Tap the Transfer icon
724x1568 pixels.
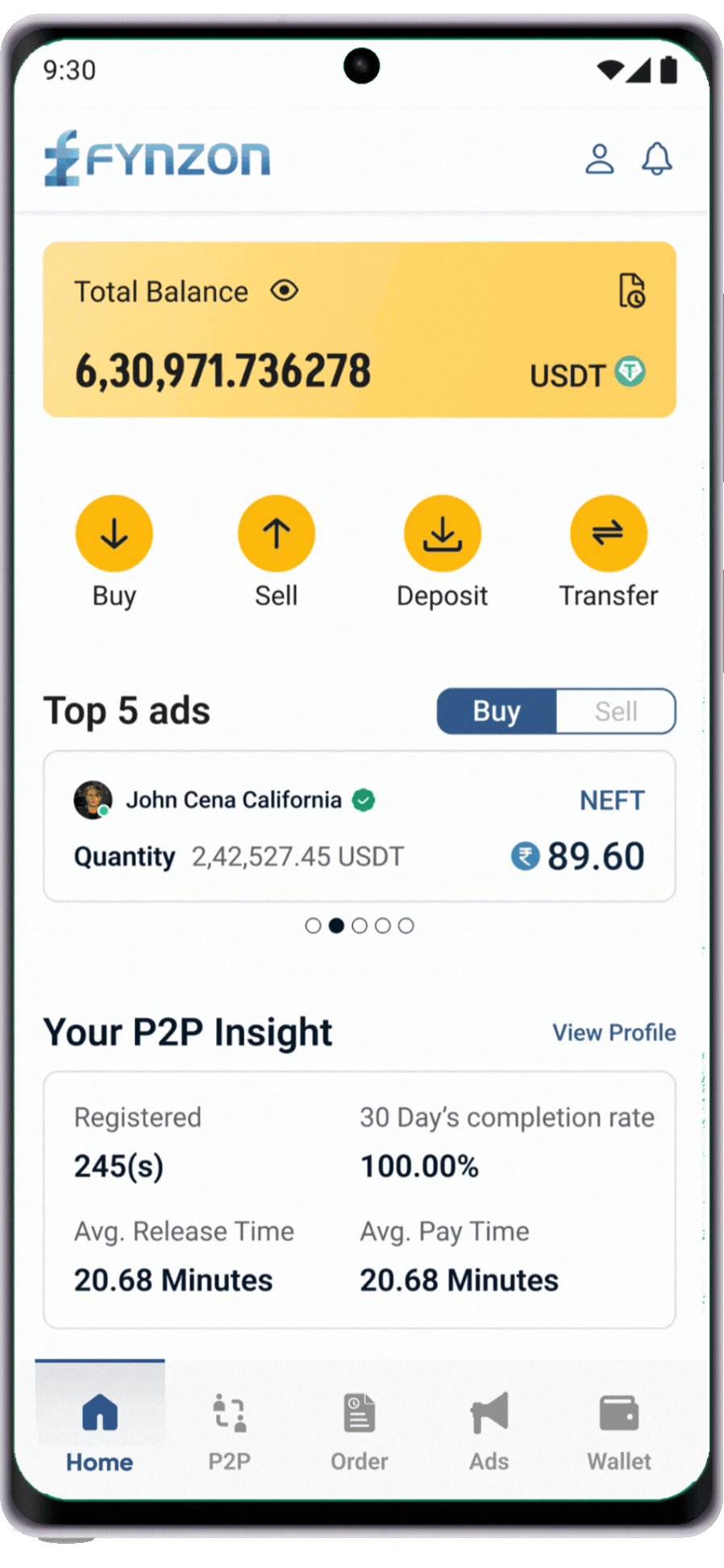tap(609, 532)
